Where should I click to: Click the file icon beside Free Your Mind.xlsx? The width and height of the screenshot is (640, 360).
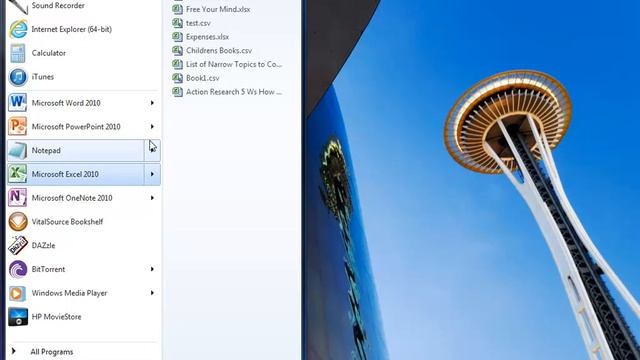point(177,9)
